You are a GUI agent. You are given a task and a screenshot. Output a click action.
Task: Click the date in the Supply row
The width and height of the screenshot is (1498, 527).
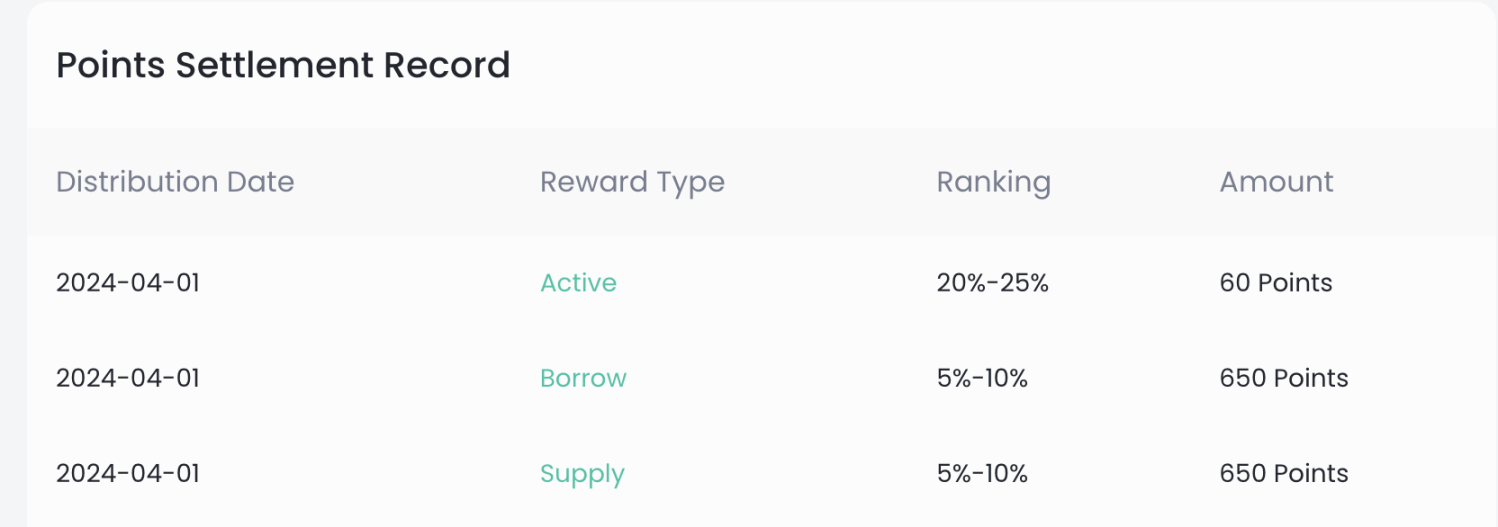(128, 473)
